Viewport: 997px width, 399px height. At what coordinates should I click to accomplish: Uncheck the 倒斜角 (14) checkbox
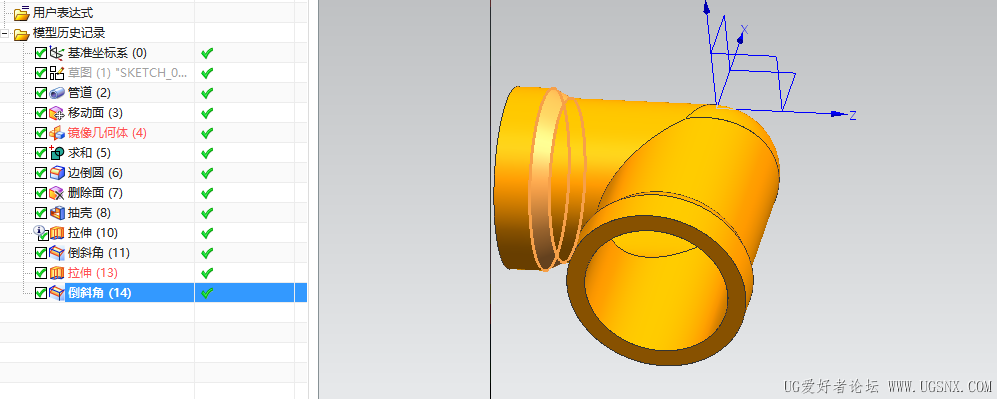[41, 293]
